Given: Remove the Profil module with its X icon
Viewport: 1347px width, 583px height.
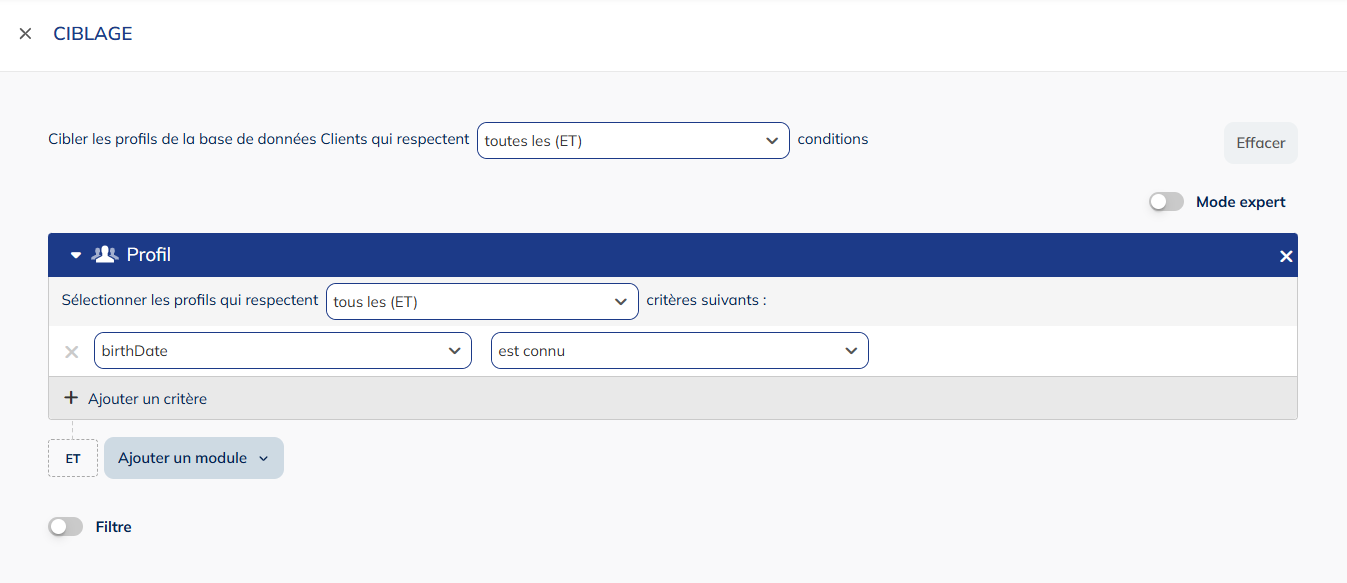Looking at the screenshot, I should pos(1286,257).
